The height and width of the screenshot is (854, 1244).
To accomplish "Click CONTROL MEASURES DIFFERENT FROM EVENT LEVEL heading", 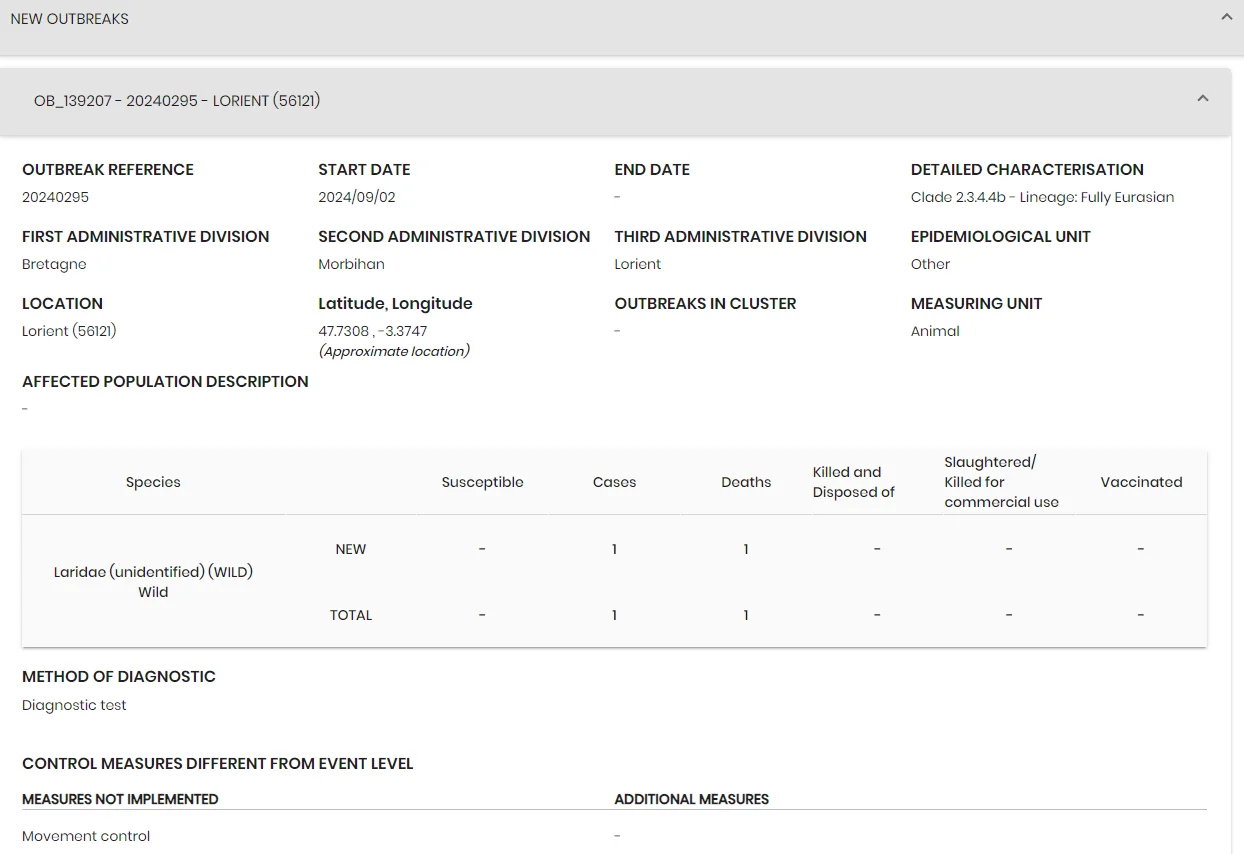I will [218, 764].
